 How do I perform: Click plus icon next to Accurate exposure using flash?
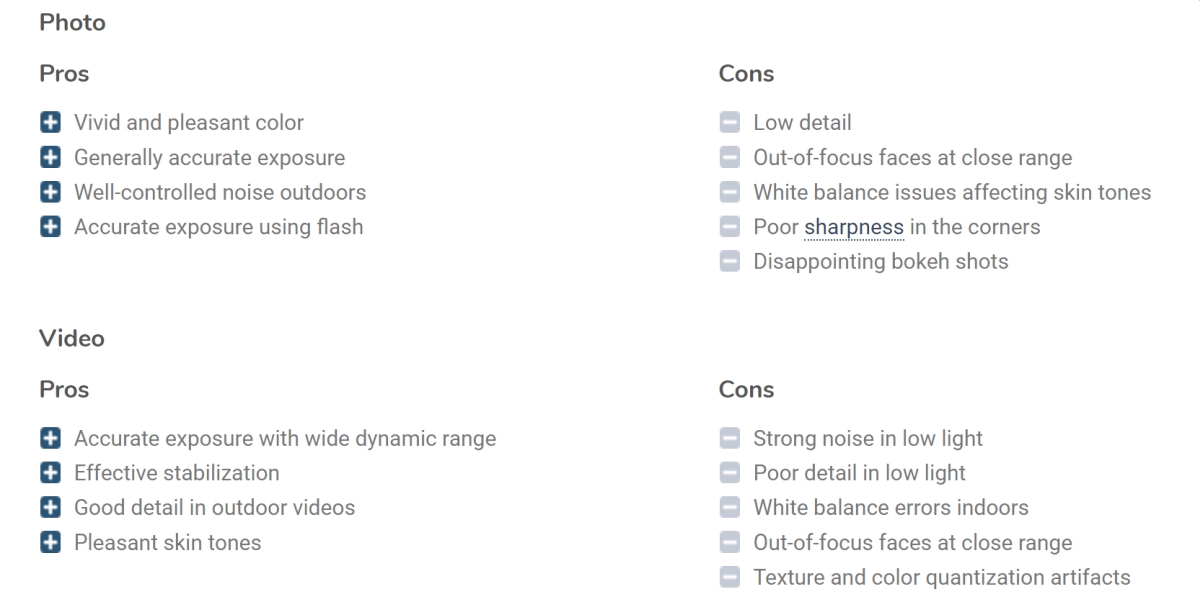pyautogui.click(x=50, y=227)
